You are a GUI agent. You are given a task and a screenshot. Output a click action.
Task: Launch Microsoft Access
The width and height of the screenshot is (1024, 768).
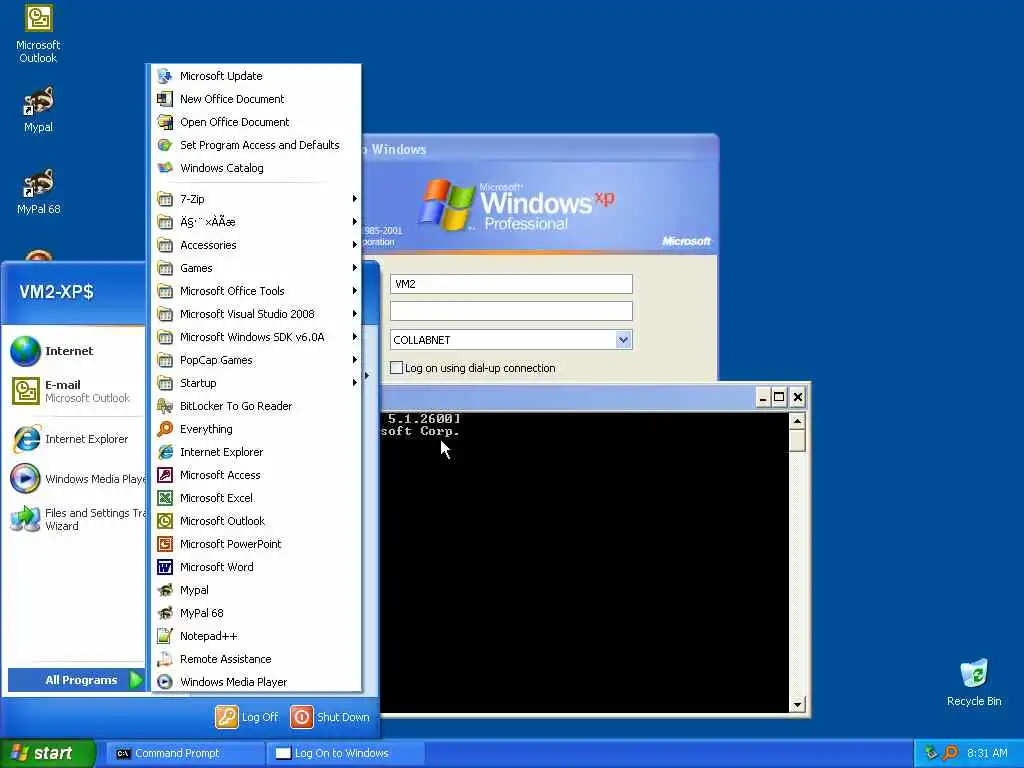tap(255, 475)
